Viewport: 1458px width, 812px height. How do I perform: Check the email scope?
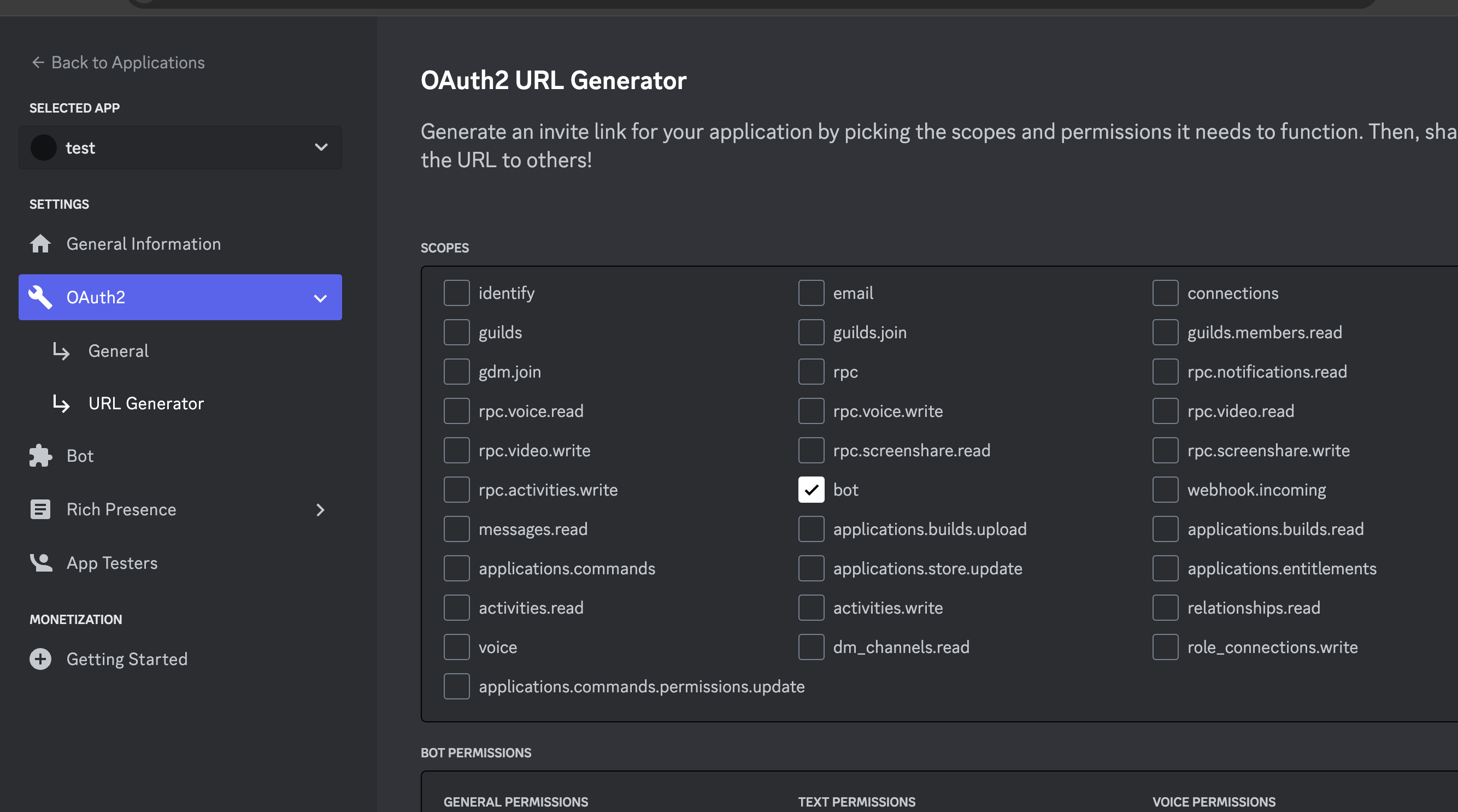(811, 293)
